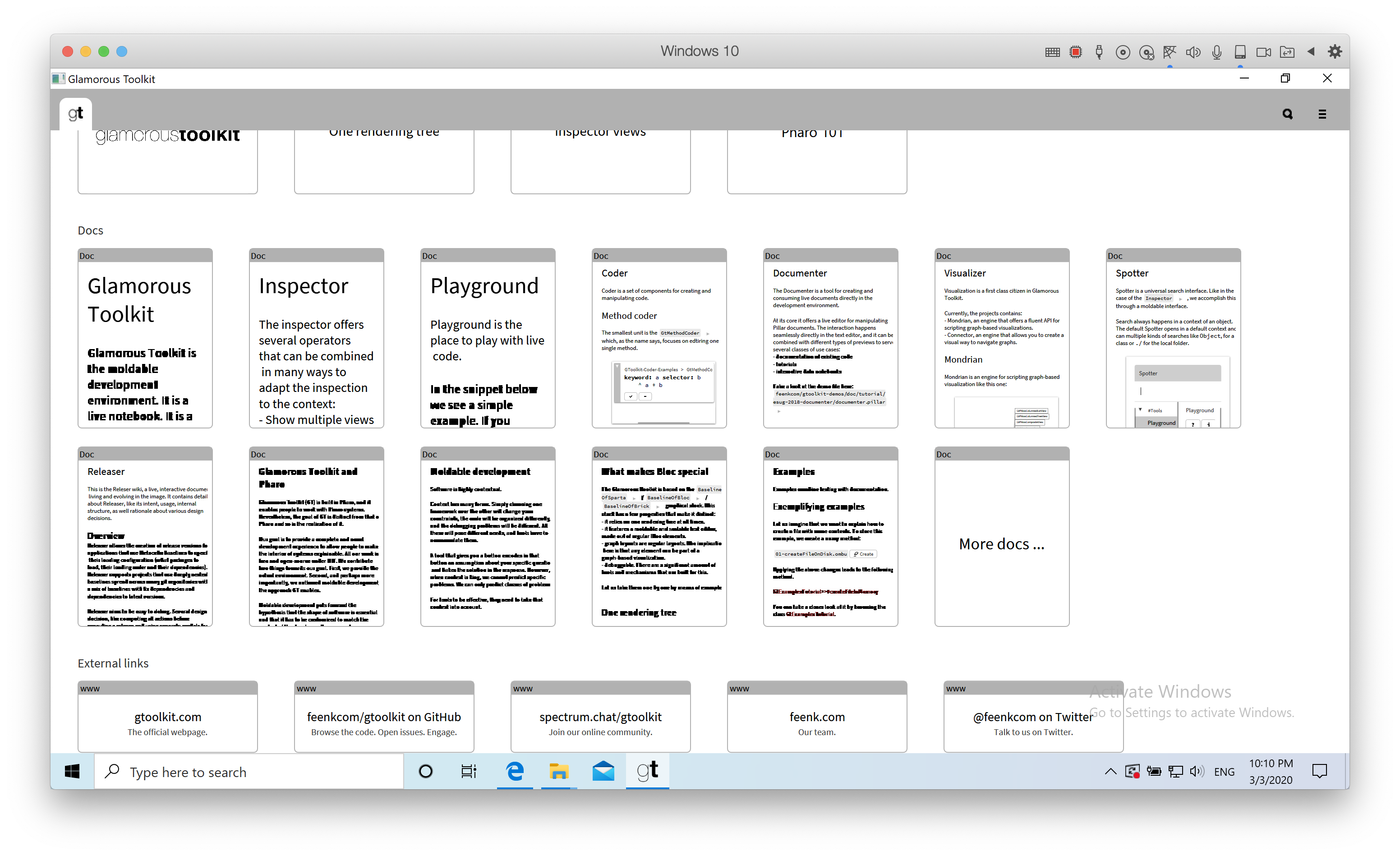1400x856 pixels.
Task: Collapse the #Tools category in the Spotter preview
Action: 1140,410
